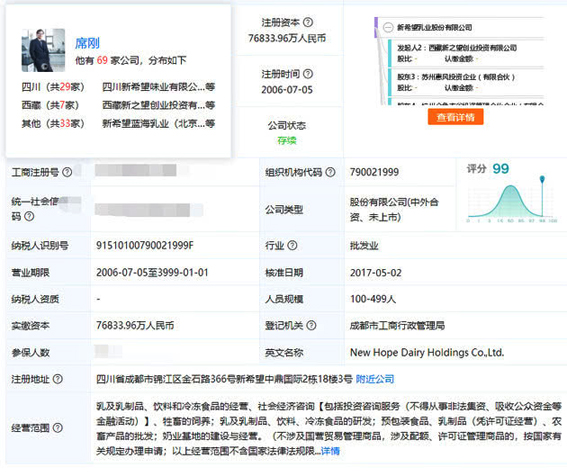Click 西藏（共7家） region row
Viewport: 567px width, 476px height.
coord(50,105)
